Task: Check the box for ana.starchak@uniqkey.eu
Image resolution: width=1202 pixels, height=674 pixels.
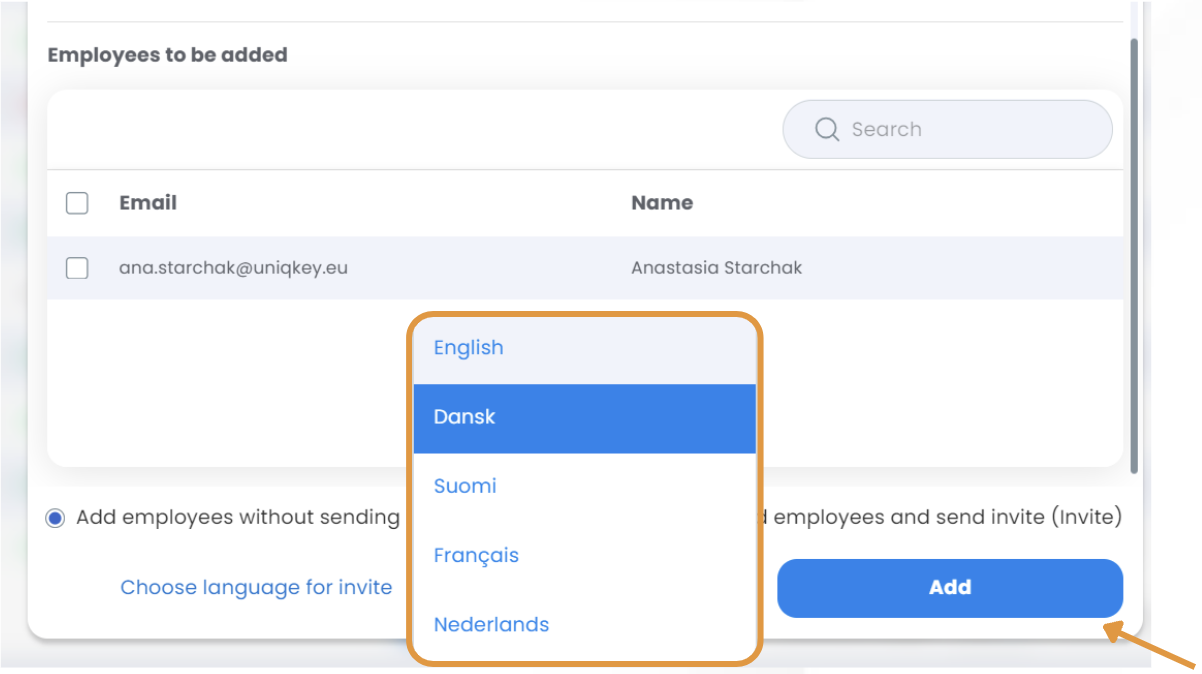Action: 77,268
